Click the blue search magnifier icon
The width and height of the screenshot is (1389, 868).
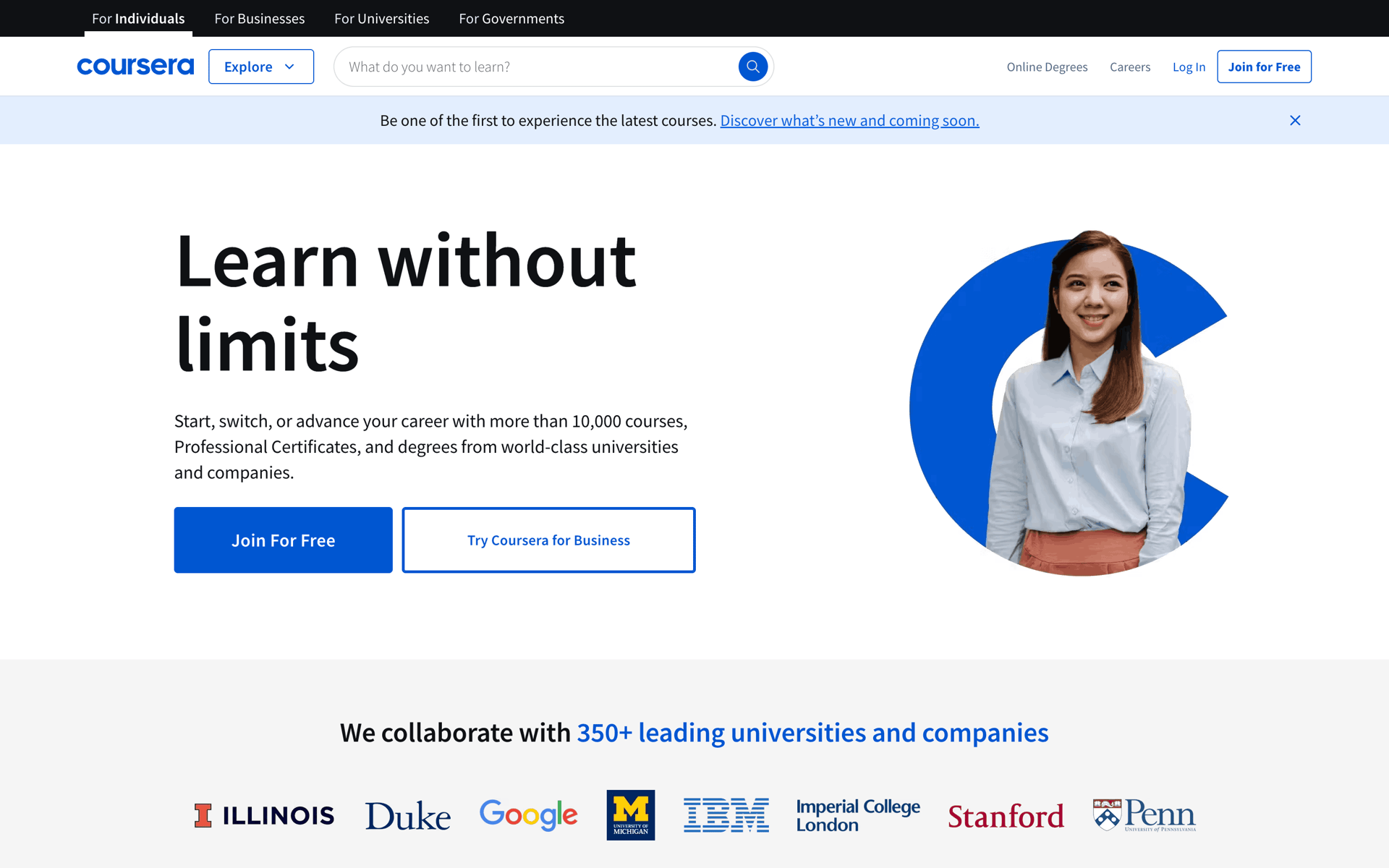[x=752, y=67]
